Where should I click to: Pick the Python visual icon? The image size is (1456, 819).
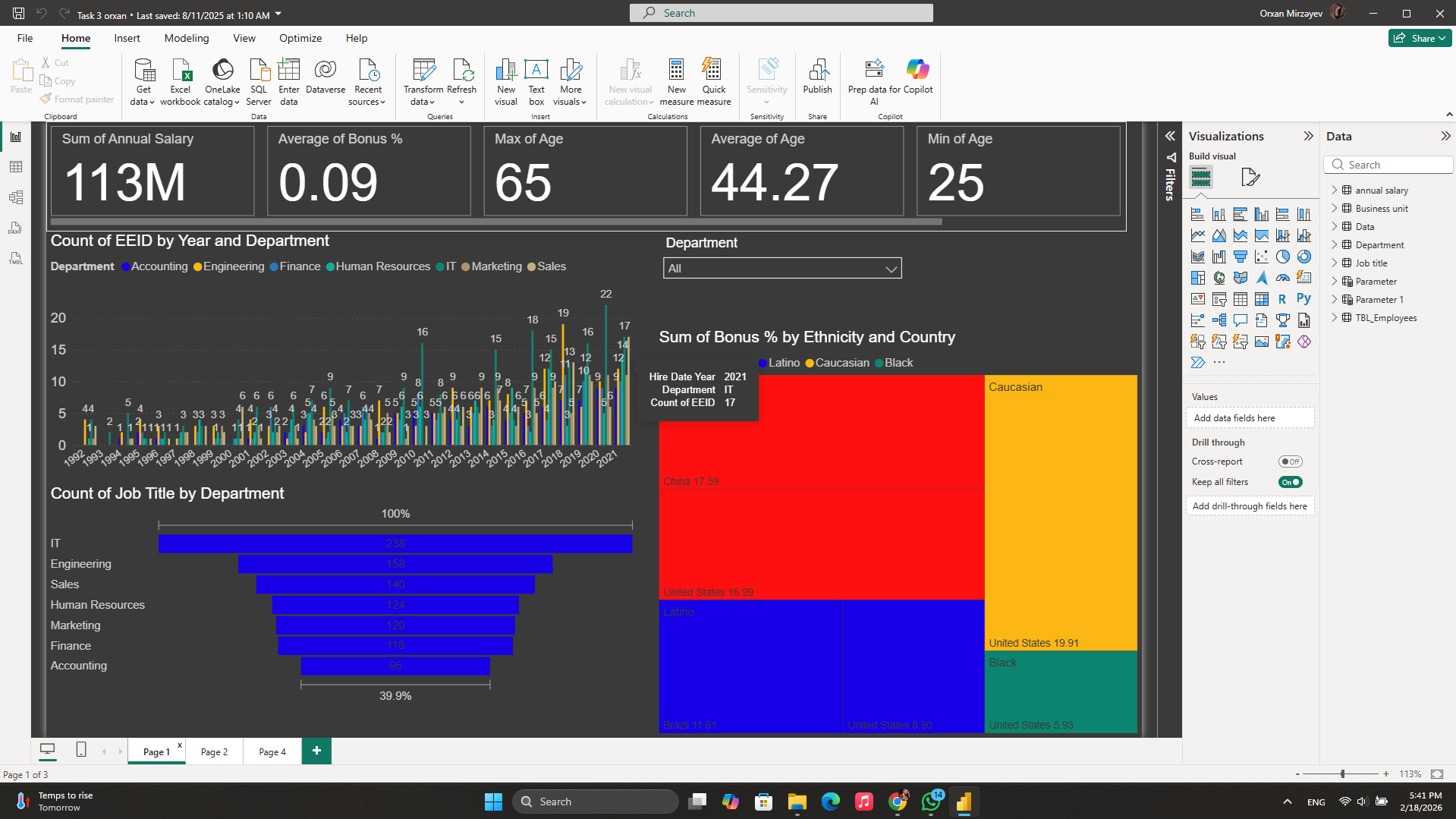1303,299
